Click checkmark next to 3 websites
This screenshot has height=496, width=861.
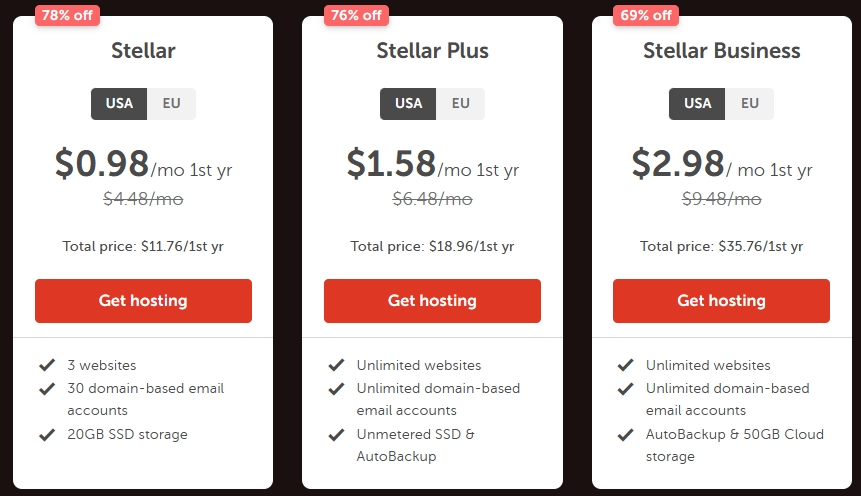click(x=46, y=365)
